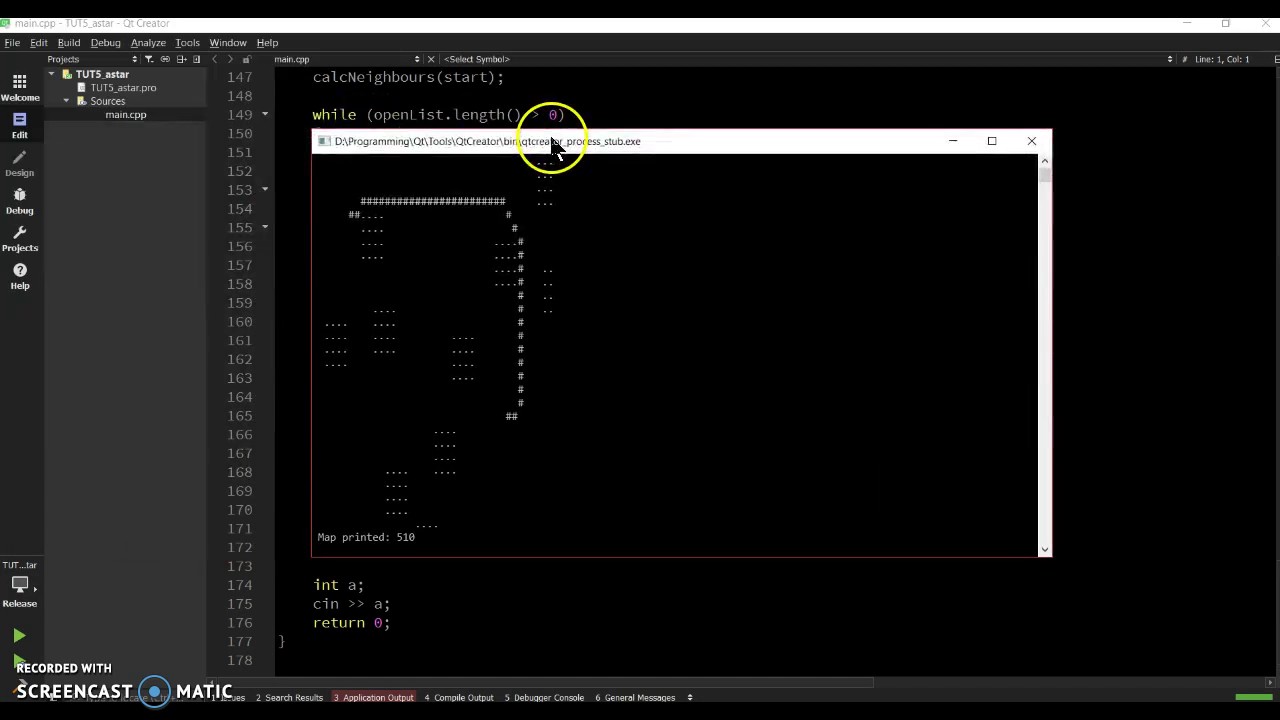The width and height of the screenshot is (1280, 720).
Task: Open the Projects mode
Action: 19,238
